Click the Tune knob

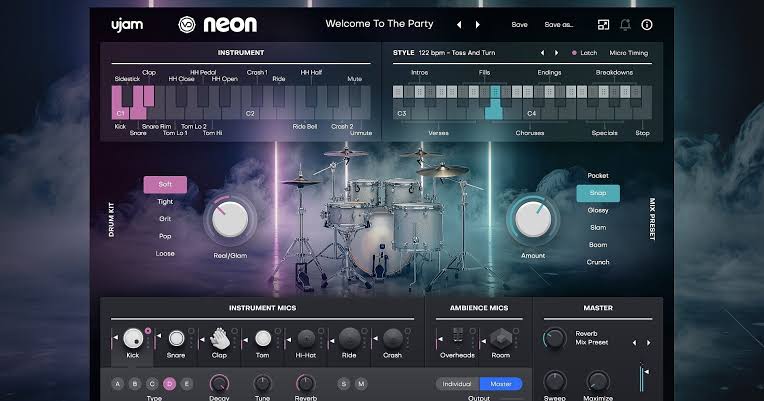coord(262,383)
